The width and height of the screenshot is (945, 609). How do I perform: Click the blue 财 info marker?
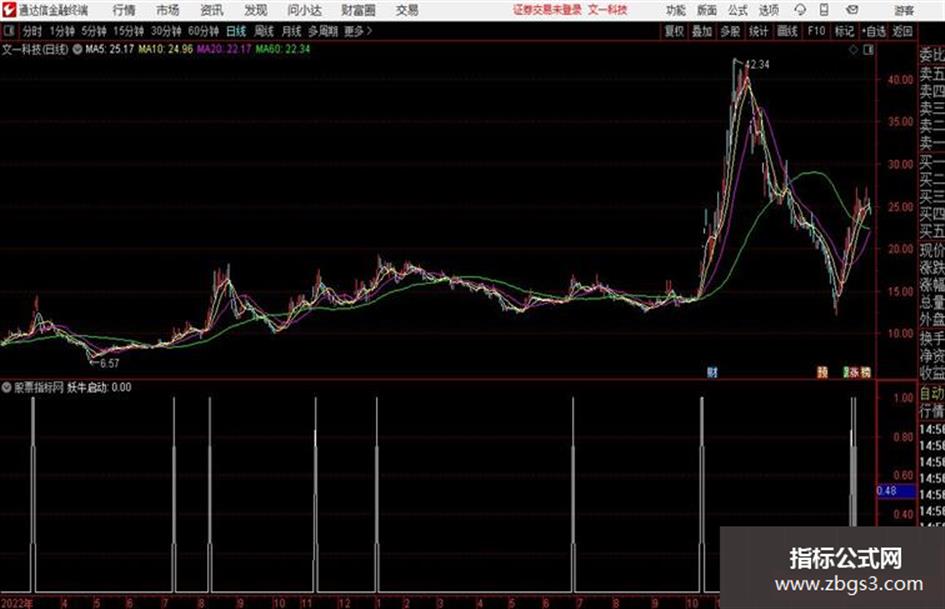[712, 372]
